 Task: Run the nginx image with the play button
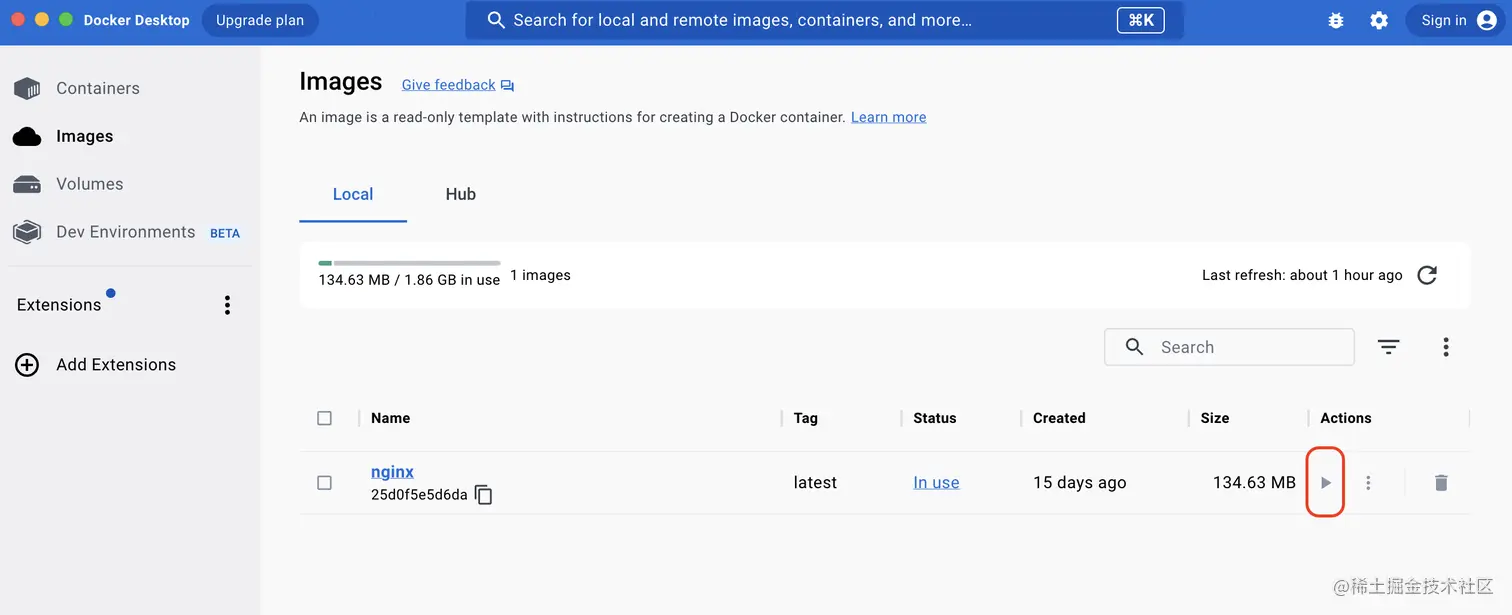1326,483
